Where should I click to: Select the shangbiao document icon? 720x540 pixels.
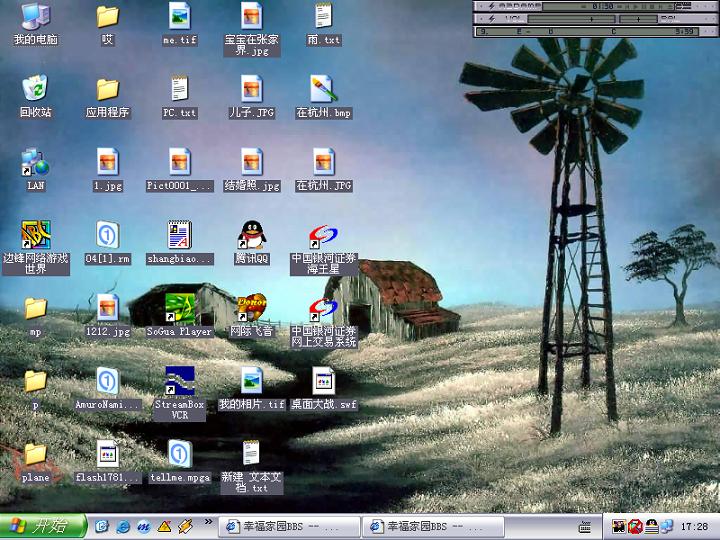180,243
